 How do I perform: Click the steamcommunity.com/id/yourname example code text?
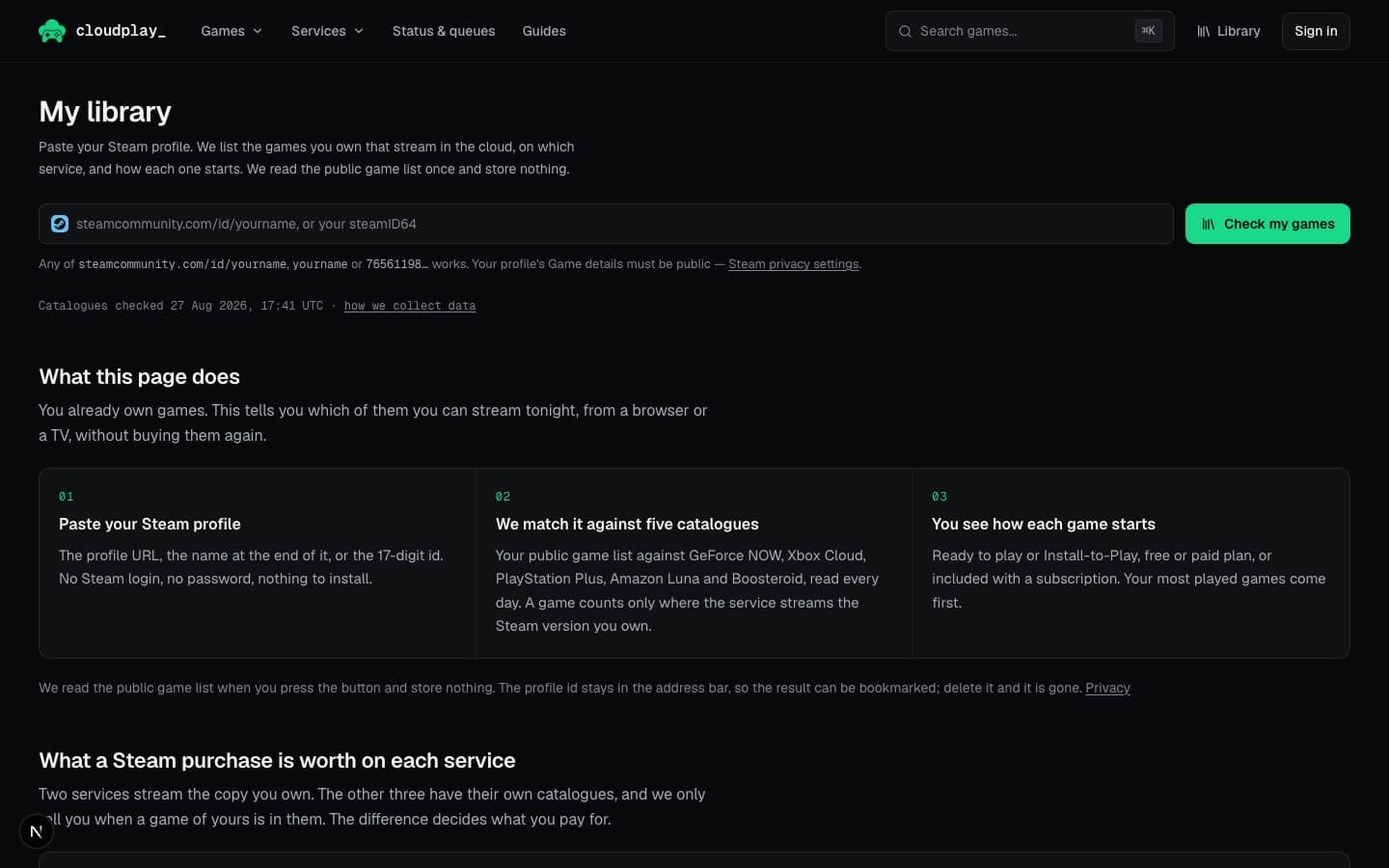coord(182,264)
